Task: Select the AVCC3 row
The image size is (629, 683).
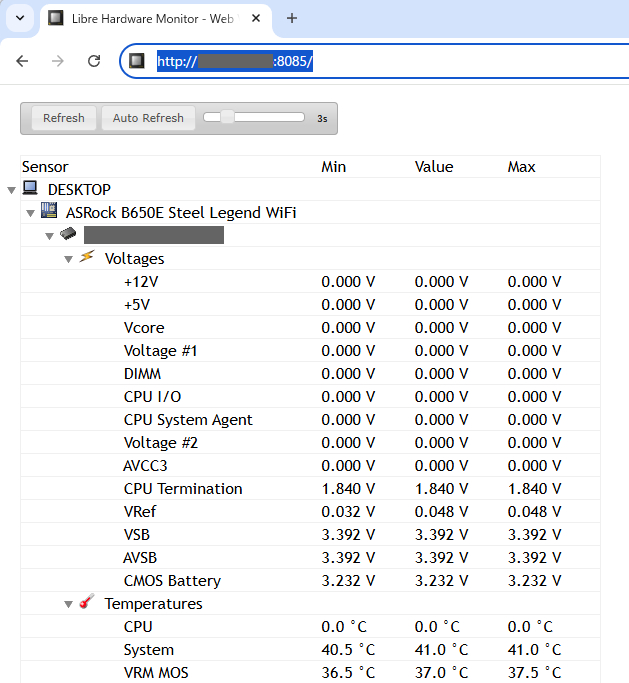Action: [x=310, y=466]
